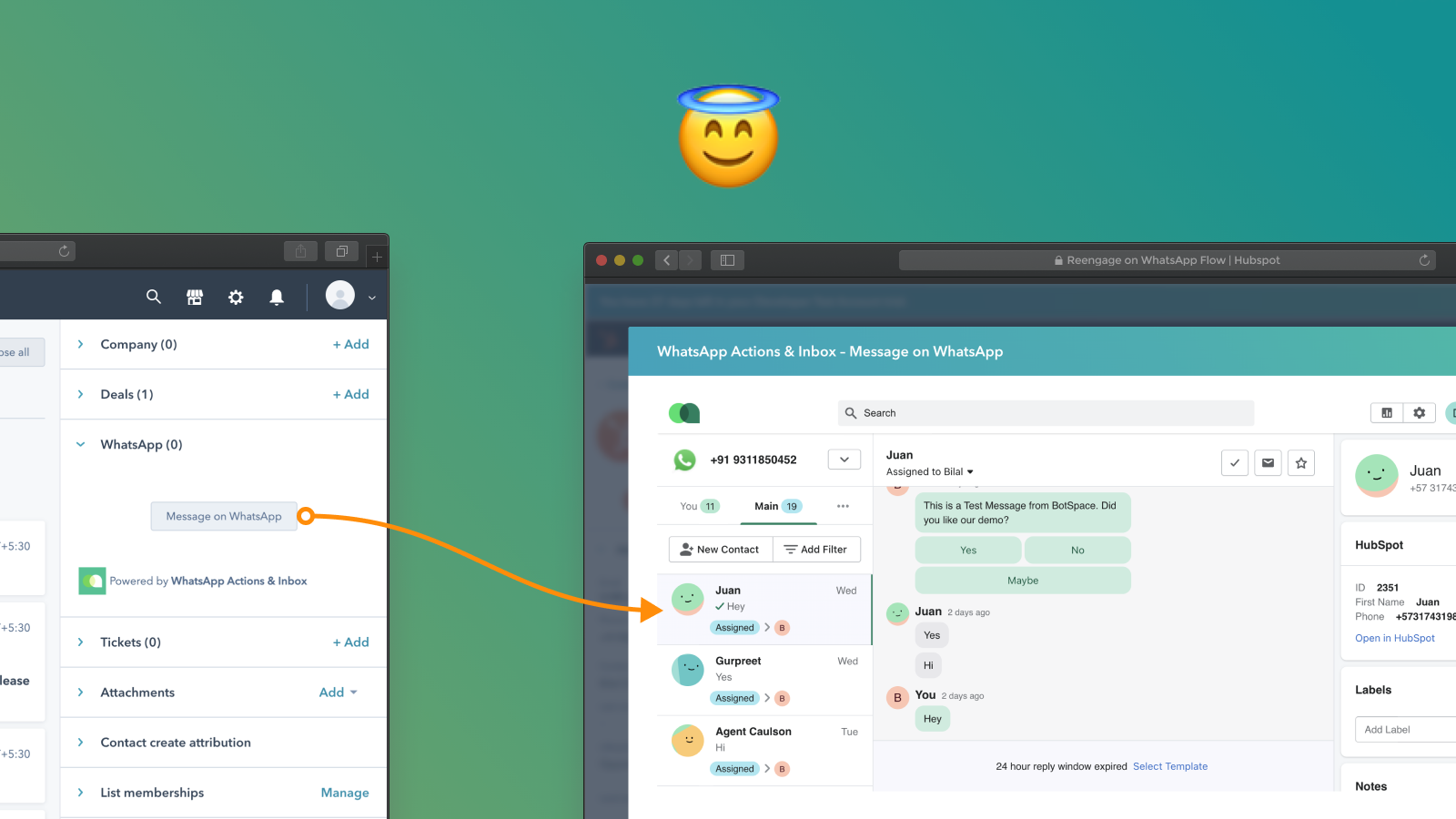Image resolution: width=1456 pixels, height=819 pixels.
Task: Star the conversation with Juan
Action: 1301,463
